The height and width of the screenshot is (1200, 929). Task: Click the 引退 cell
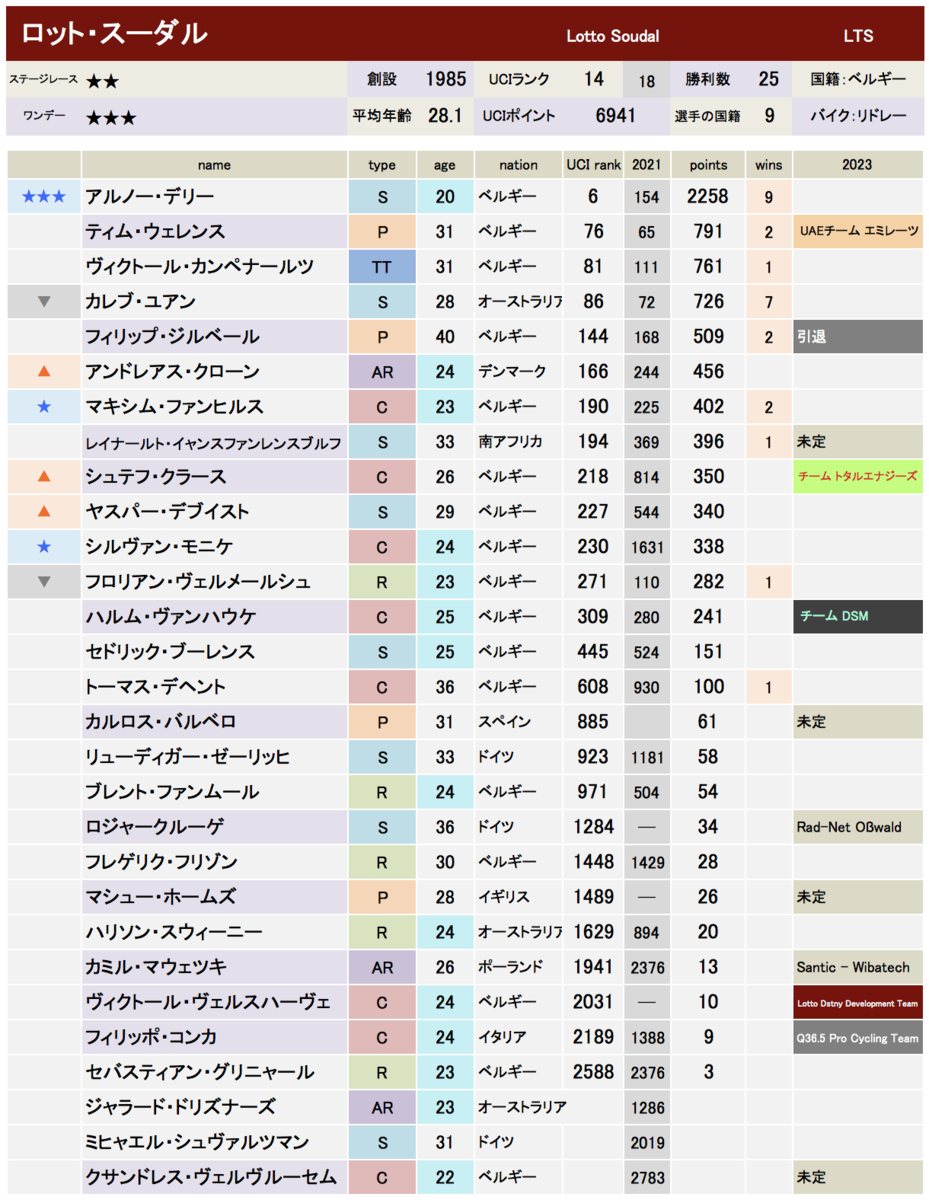(x=857, y=337)
